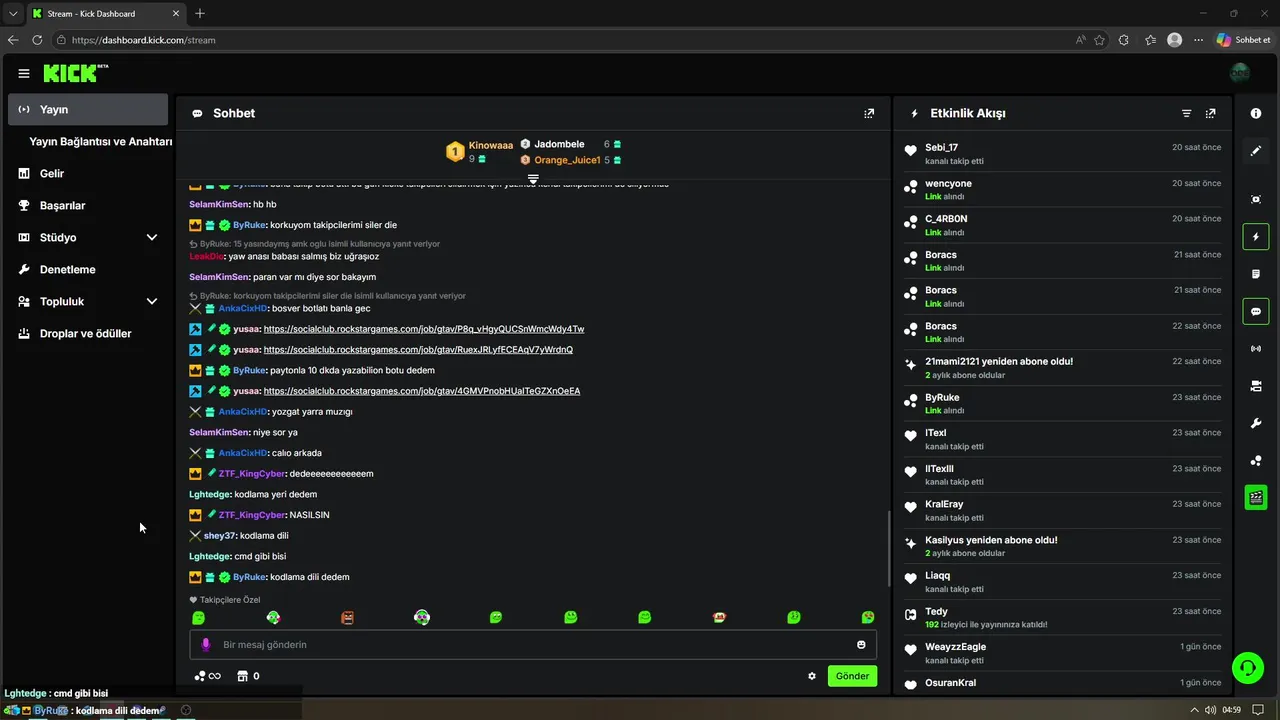Screen dimensions: 1280x720
Task: Click in the Bir mesaj gönderin field
Action: [x=533, y=645]
